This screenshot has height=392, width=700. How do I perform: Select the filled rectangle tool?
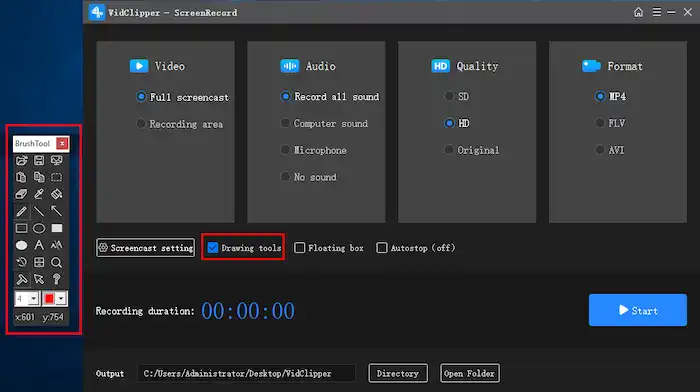(x=57, y=228)
